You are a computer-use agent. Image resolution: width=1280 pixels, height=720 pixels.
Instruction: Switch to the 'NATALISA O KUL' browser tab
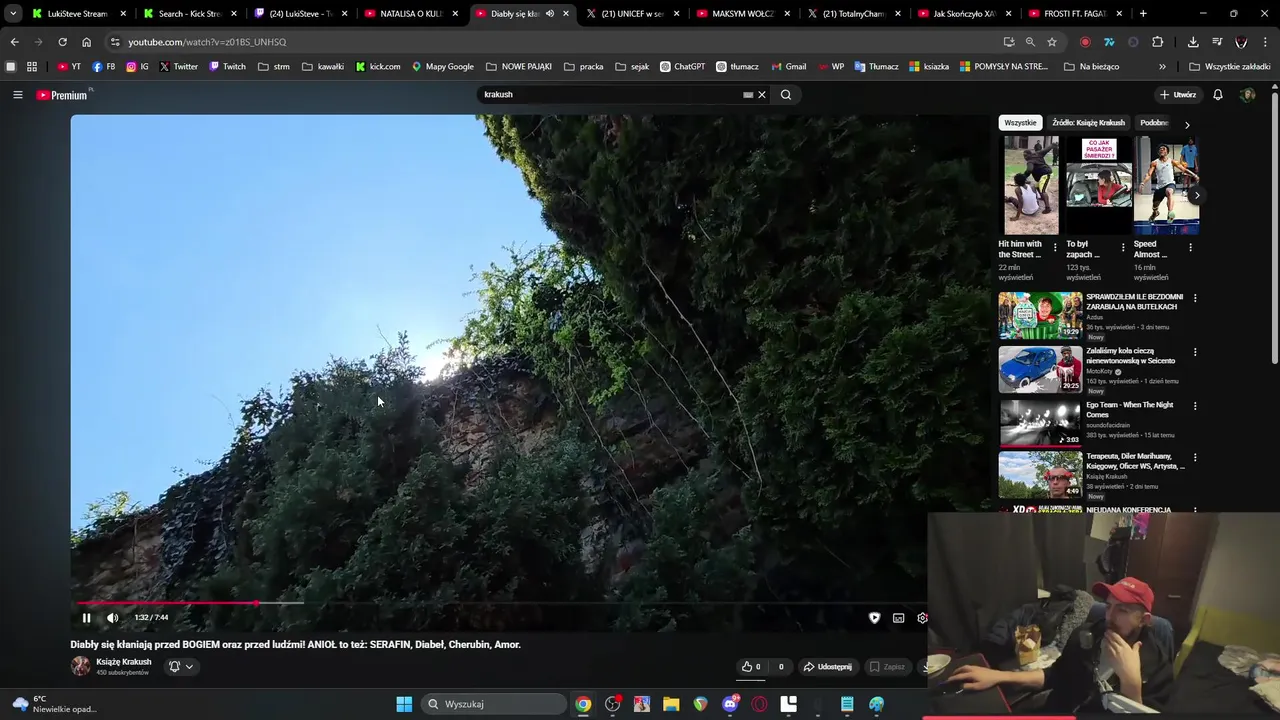point(410,14)
